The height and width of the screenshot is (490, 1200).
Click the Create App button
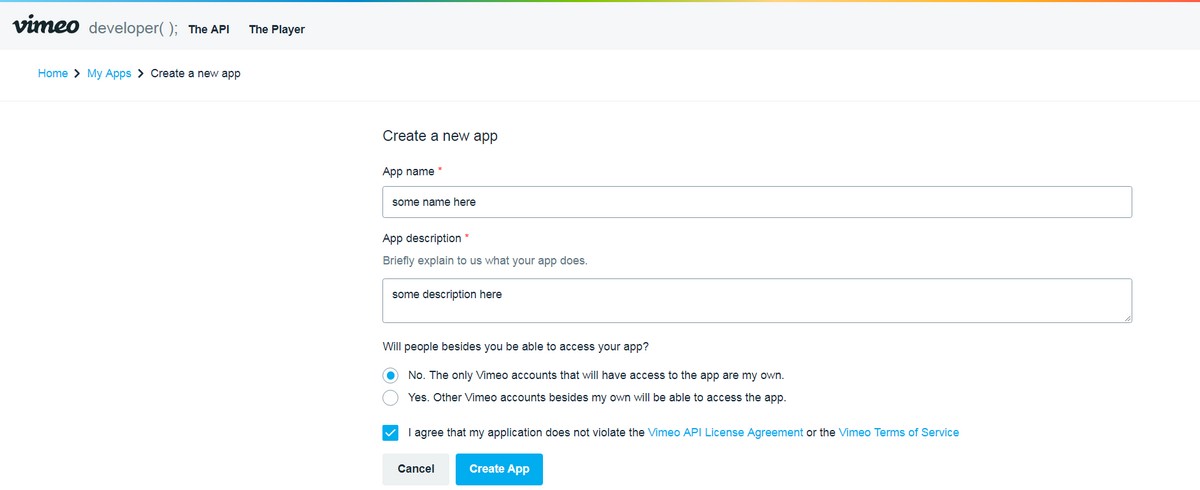point(499,469)
